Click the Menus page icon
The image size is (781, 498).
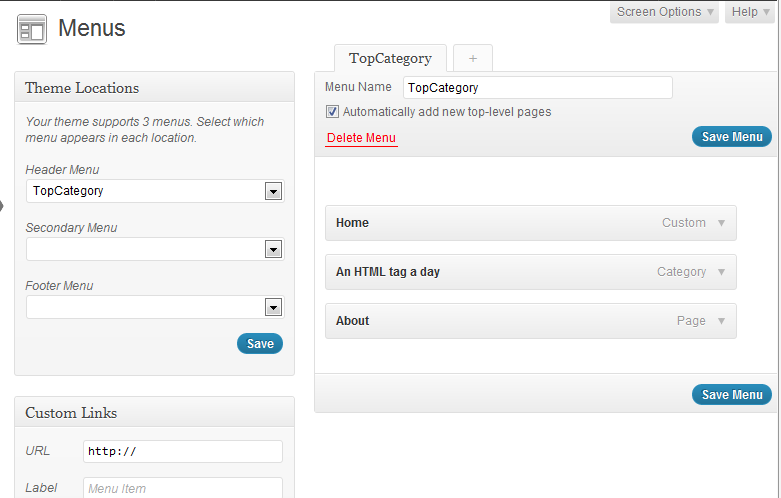point(32,29)
